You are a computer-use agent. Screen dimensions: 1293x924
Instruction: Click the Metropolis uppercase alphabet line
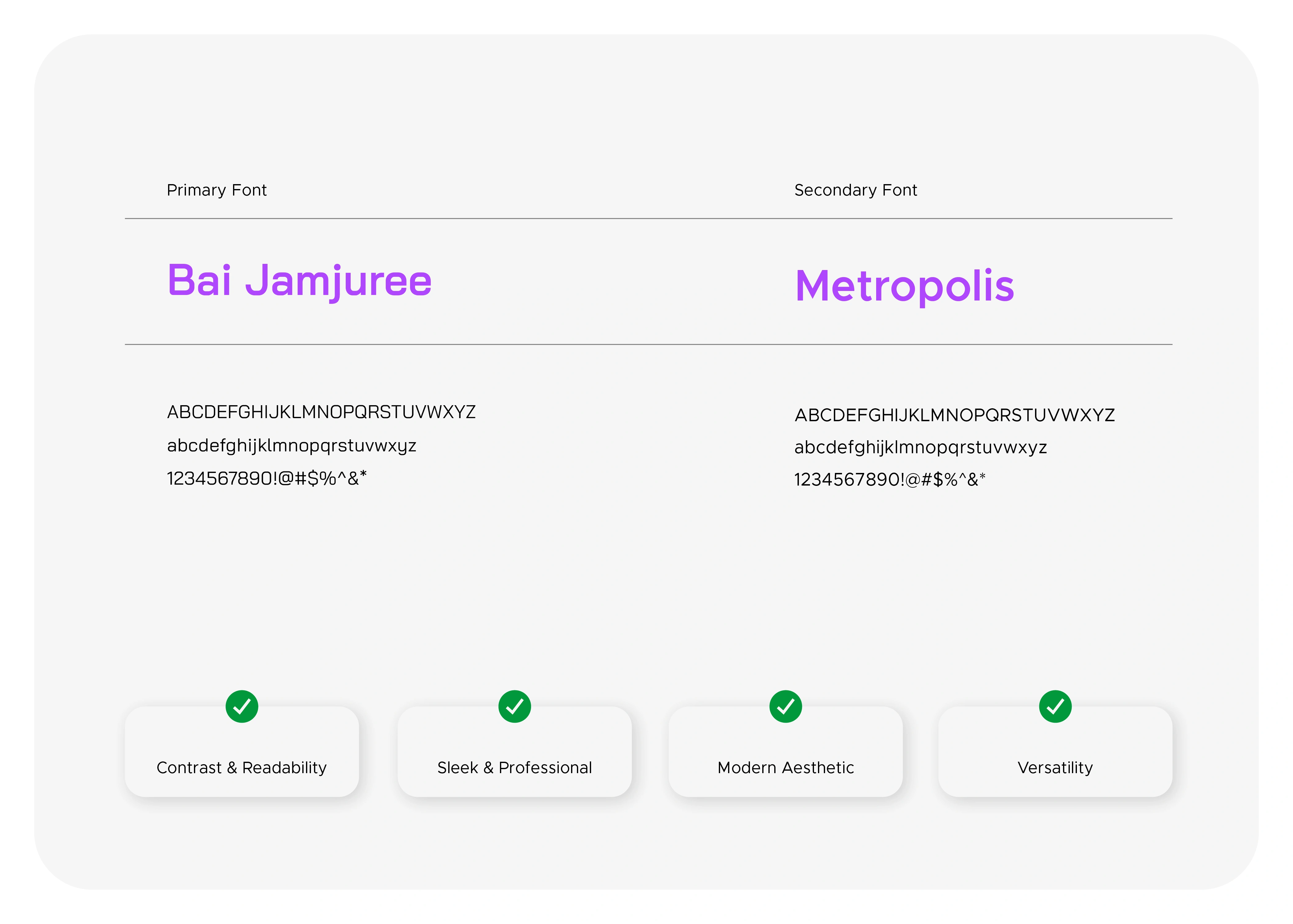(955, 415)
